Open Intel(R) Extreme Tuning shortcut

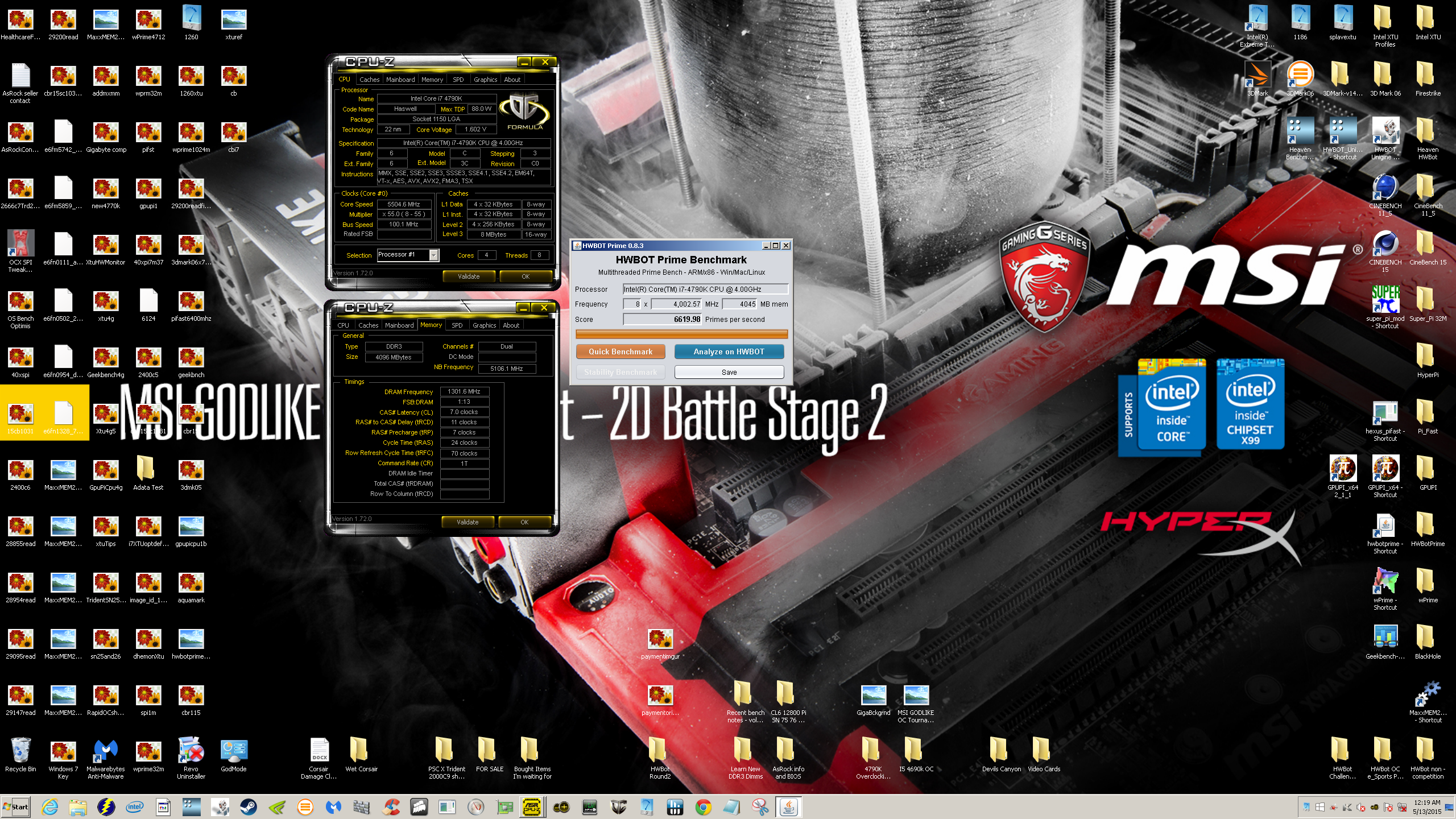coord(1258,26)
